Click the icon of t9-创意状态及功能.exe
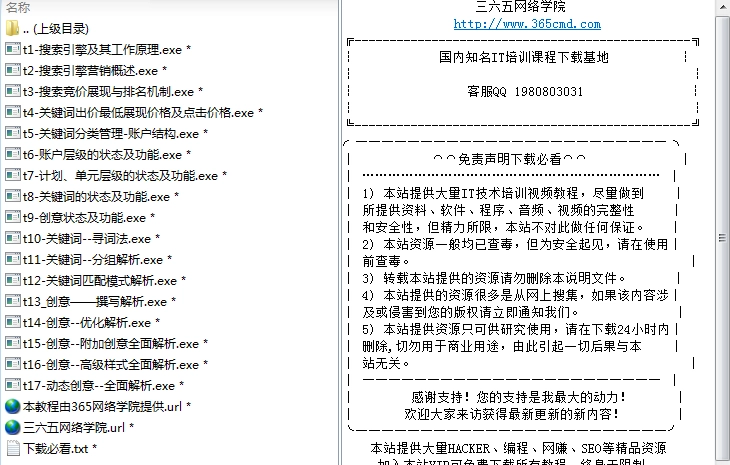Screen dimensions: 730x465 click(x=13, y=217)
